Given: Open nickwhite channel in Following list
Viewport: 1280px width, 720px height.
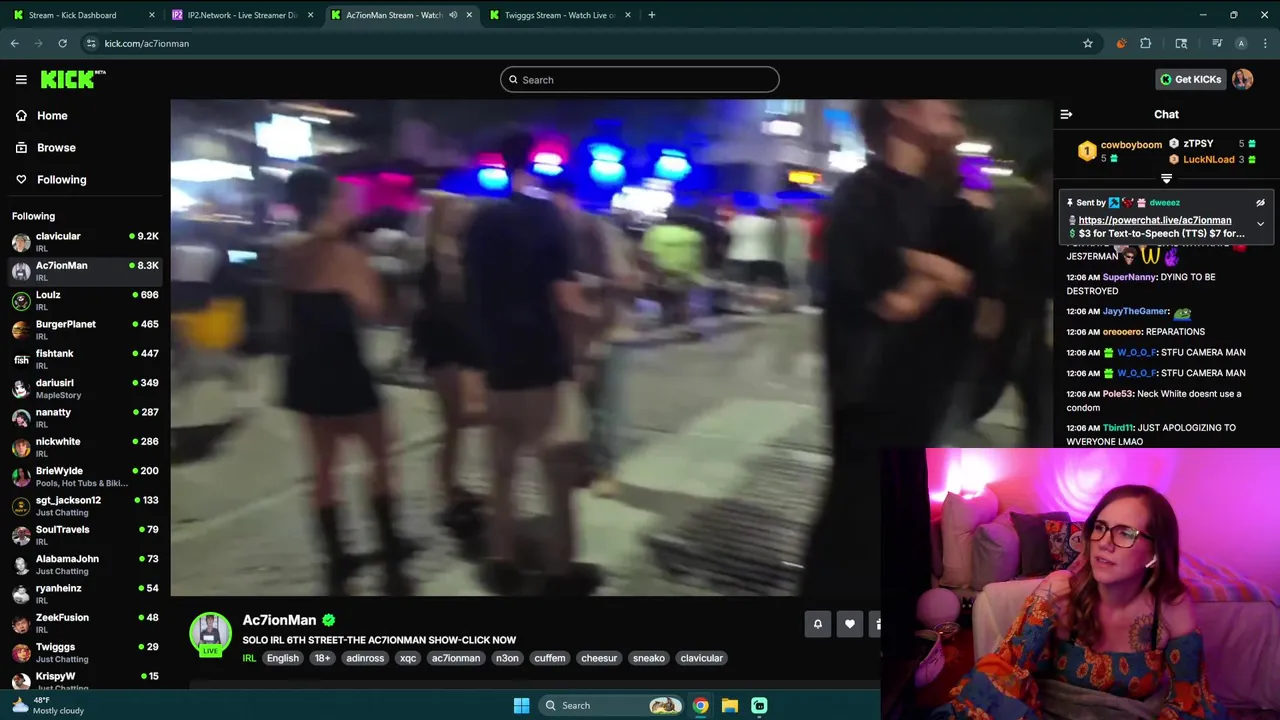Looking at the screenshot, I should (x=85, y=447).
